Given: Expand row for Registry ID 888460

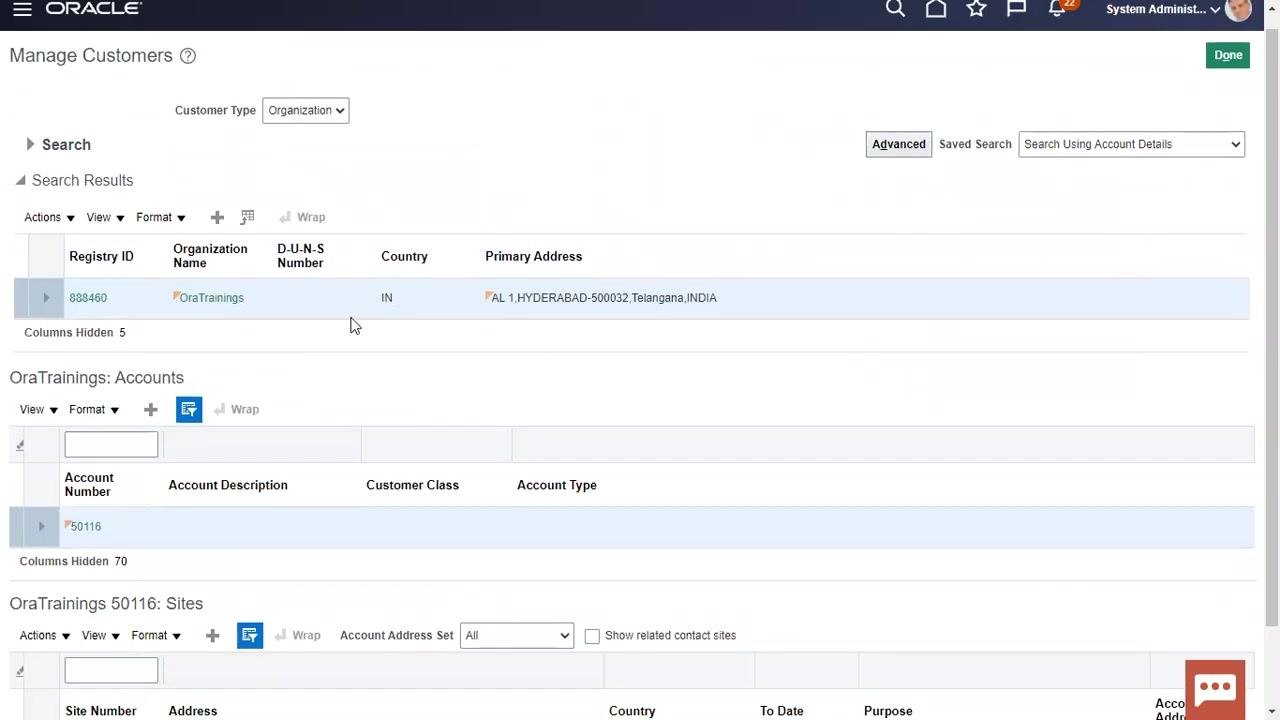Looking at the screenshot, I should 46,298.
